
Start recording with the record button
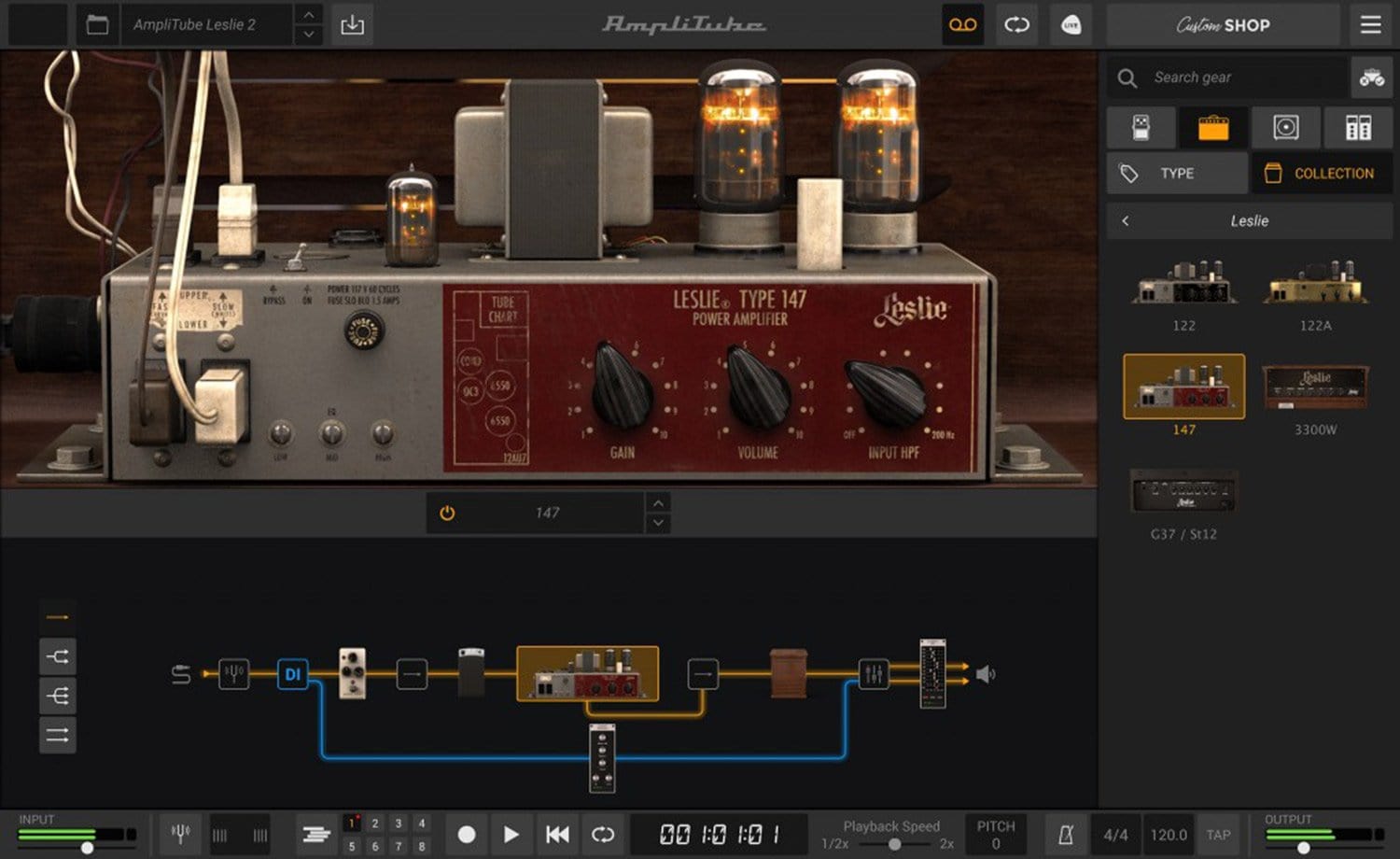(x=467, y=834)
